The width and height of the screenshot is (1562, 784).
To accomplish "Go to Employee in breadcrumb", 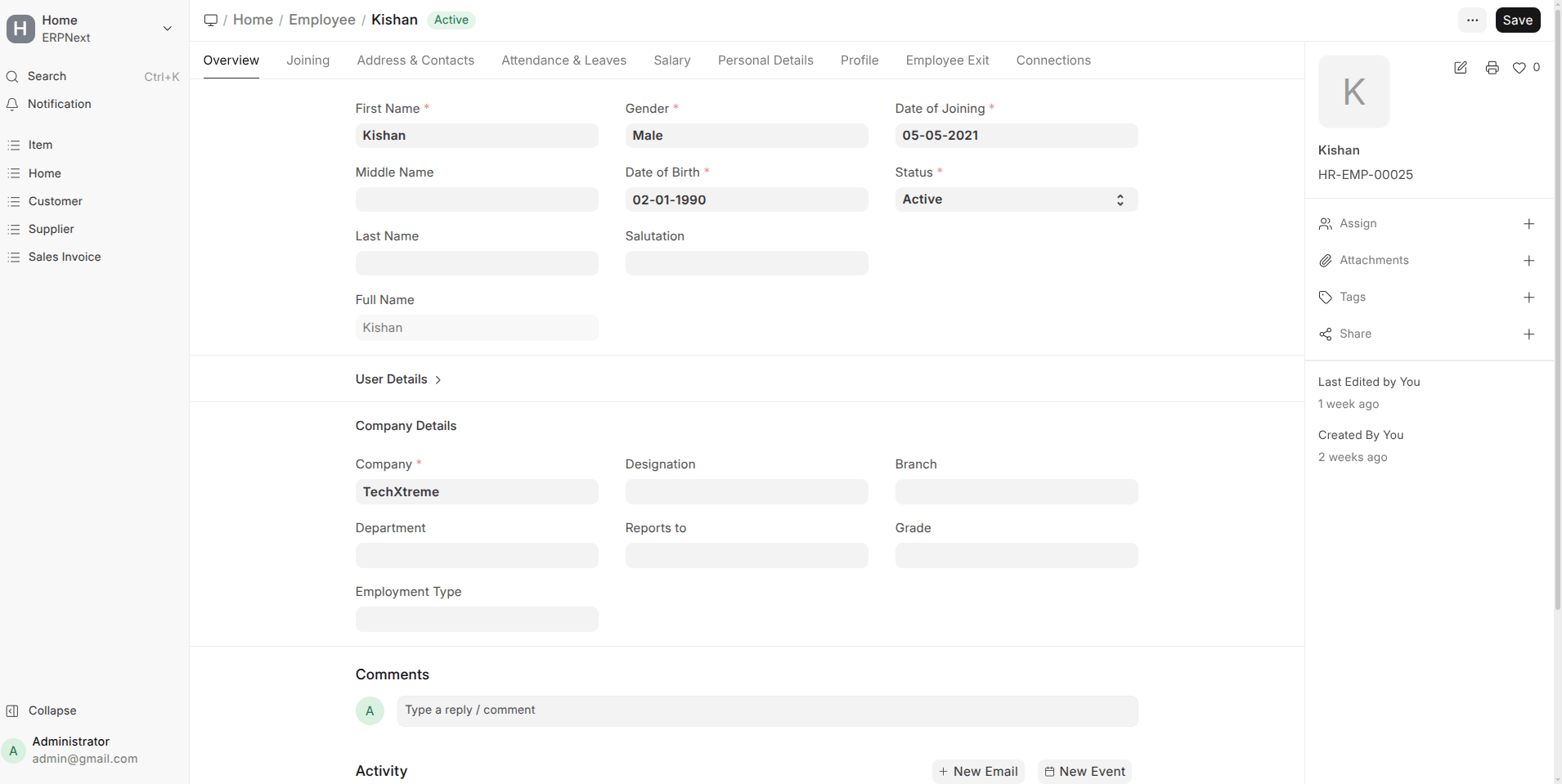I will [321, 20].
